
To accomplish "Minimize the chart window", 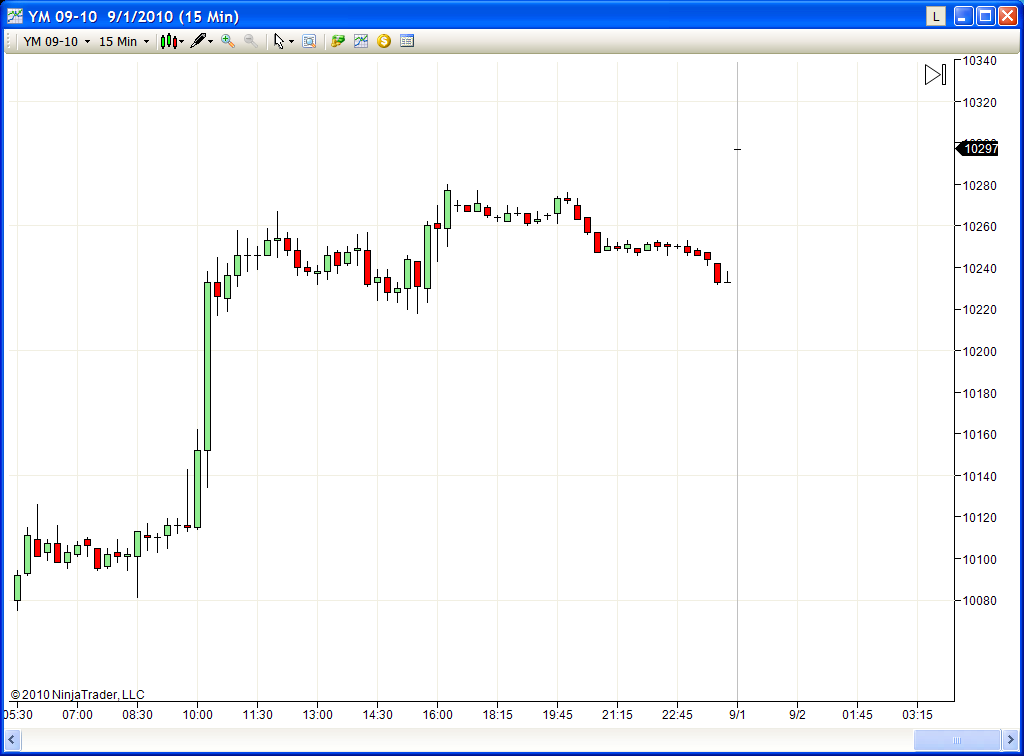I will click(963, 16).
